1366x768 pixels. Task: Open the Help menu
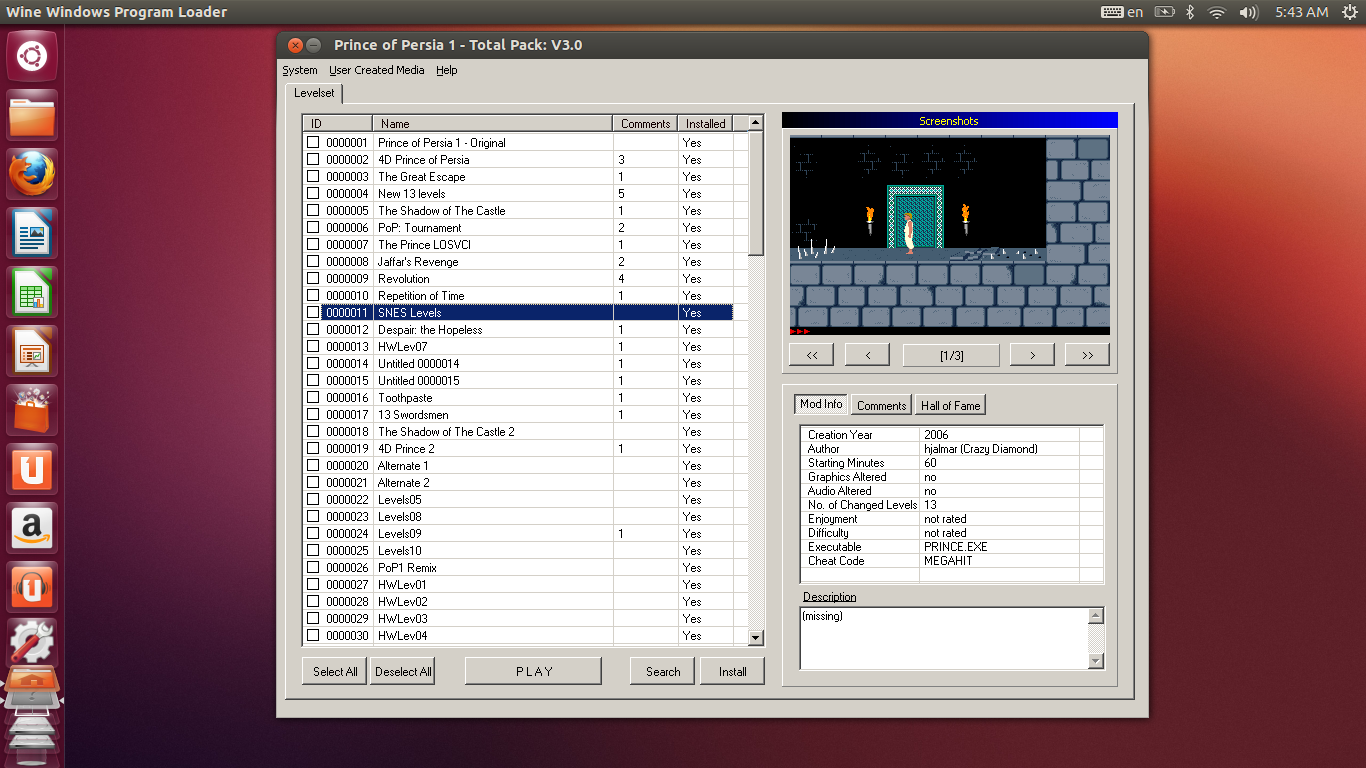pos(447,70)
